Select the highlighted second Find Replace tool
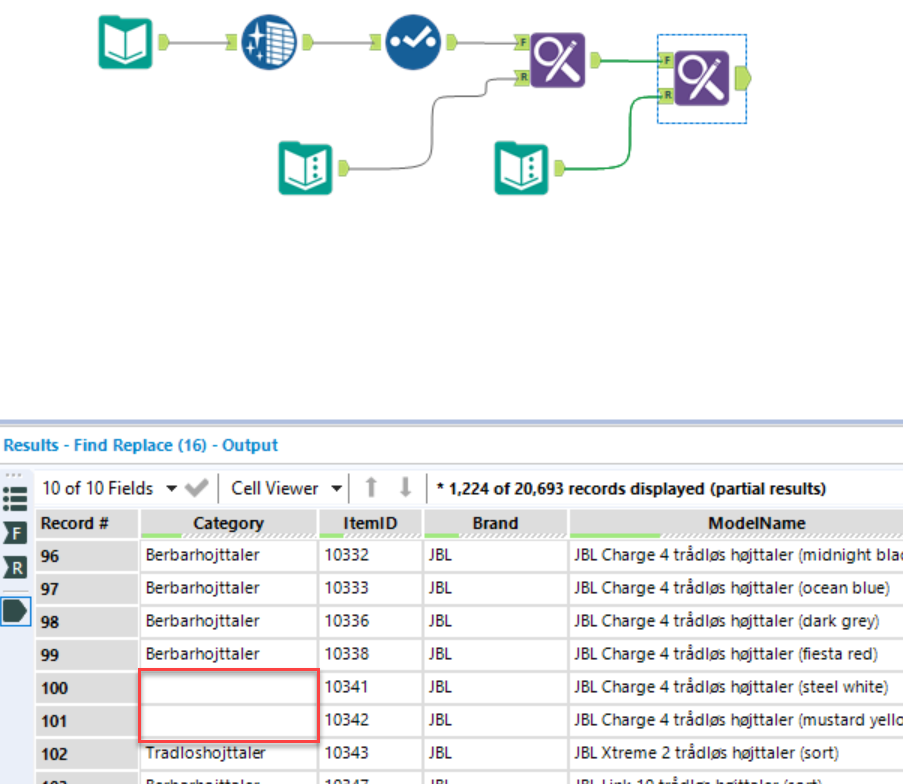The width and height of the screenshot is (903, 784). (702, 78)
